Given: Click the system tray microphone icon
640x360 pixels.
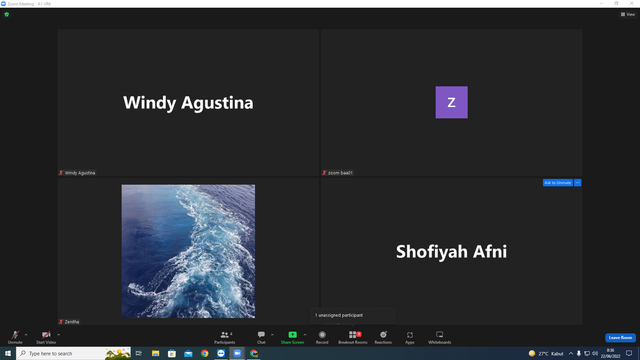Looking at the screenshot, I should [x=579, y=353].
